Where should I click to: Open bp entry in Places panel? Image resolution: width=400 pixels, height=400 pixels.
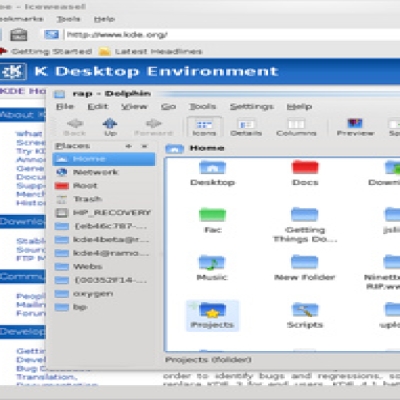tap(104, 307)
